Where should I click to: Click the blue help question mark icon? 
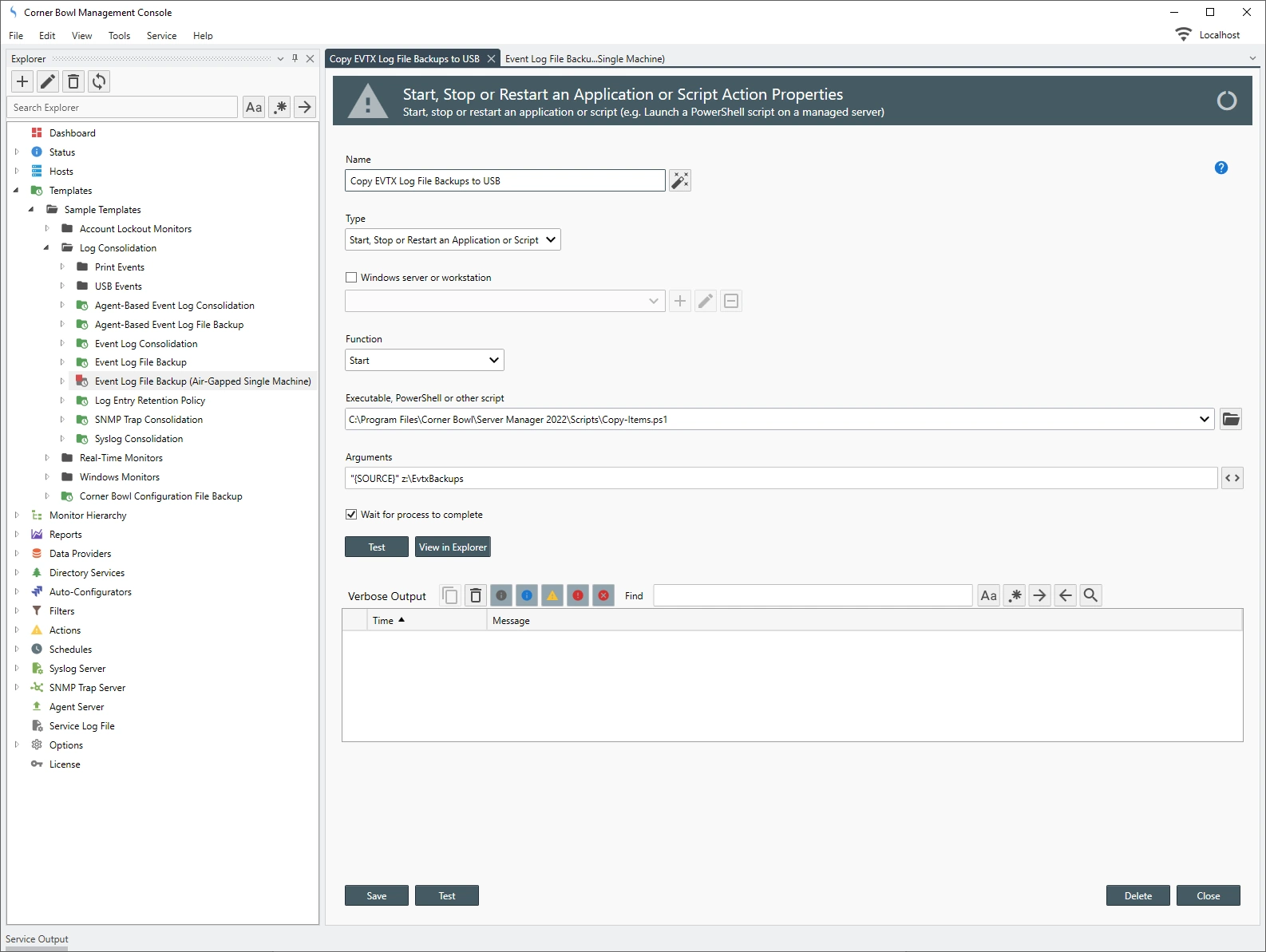pyautogui.click(x=1221, y=168)
